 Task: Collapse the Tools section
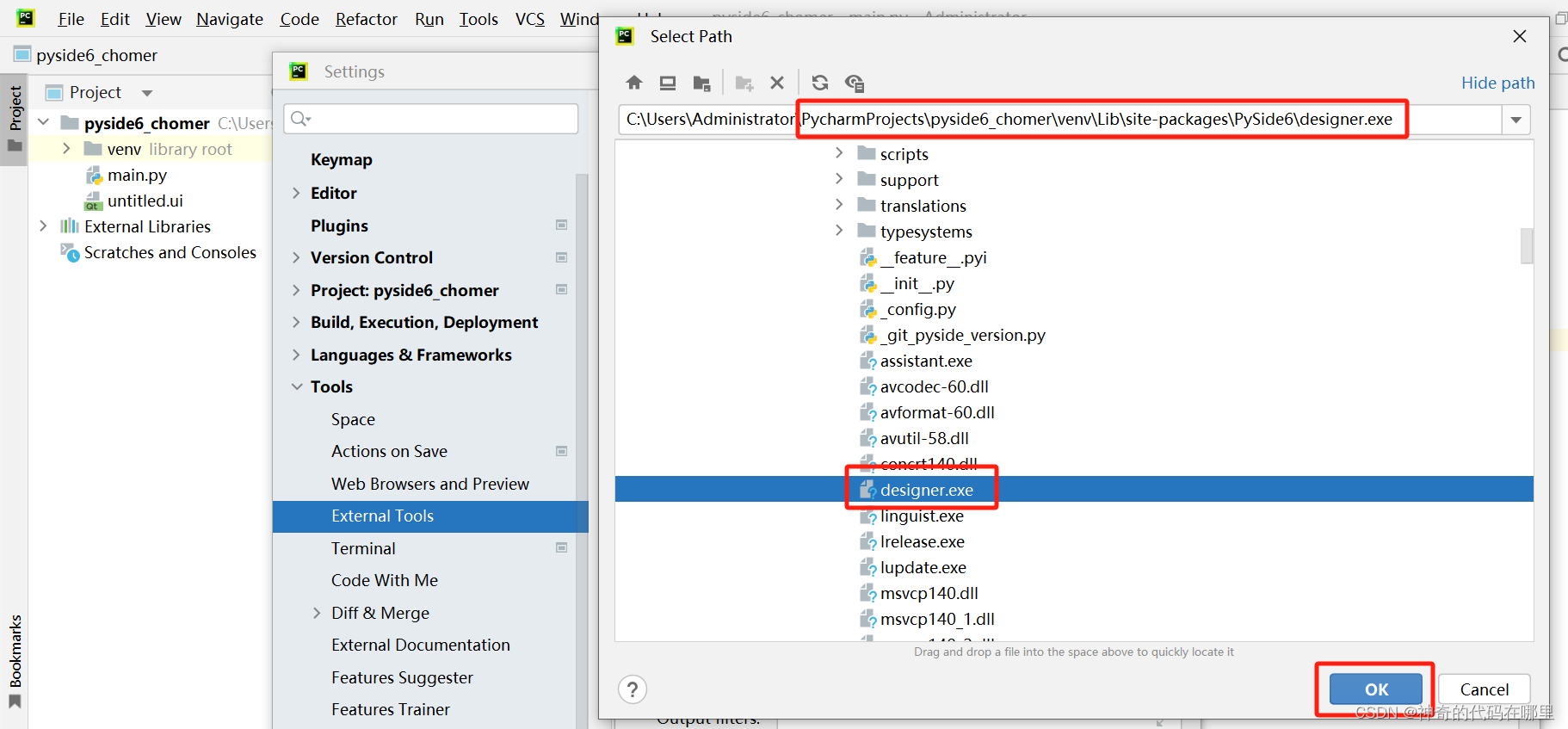[296, 386]
